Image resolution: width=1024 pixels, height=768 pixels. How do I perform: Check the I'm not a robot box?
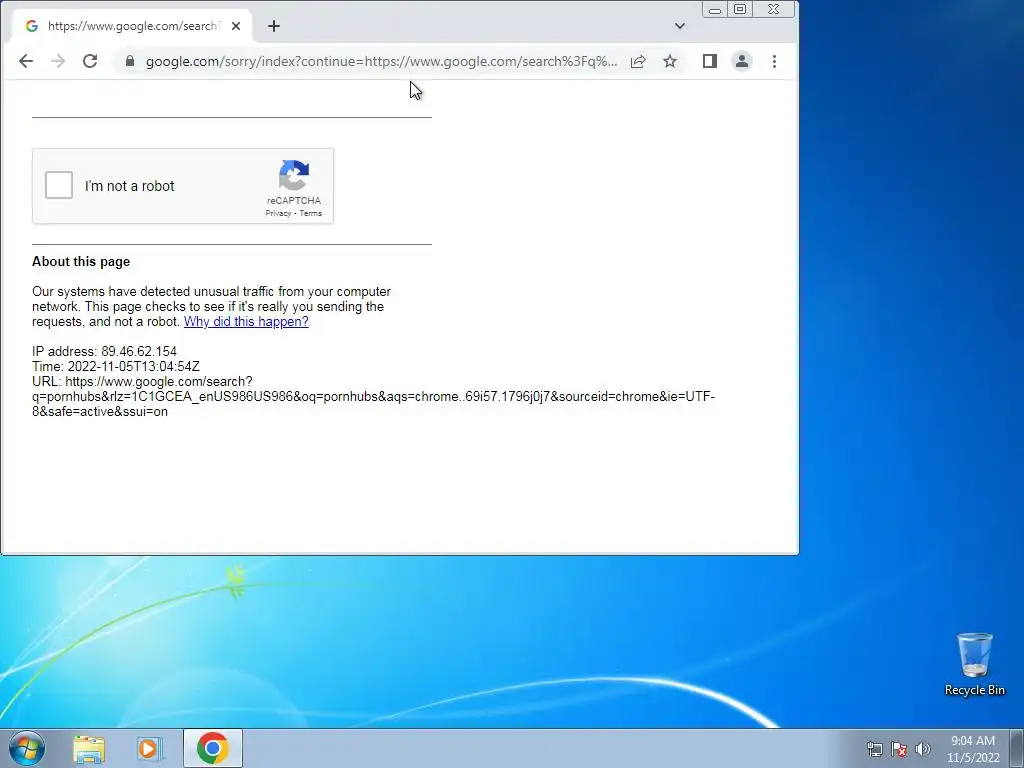[59, 185]
